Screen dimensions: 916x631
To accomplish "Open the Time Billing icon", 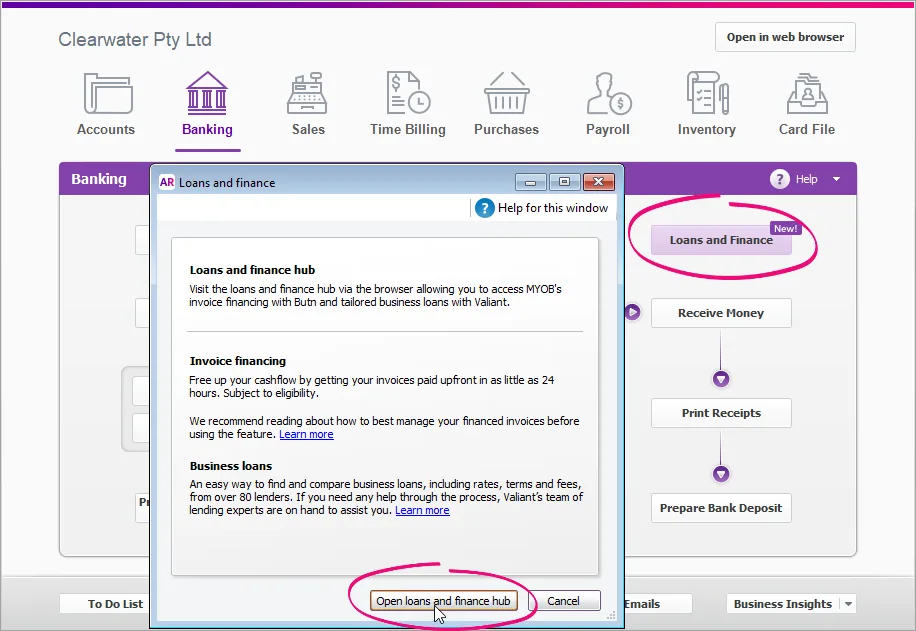I will [408, 93].
